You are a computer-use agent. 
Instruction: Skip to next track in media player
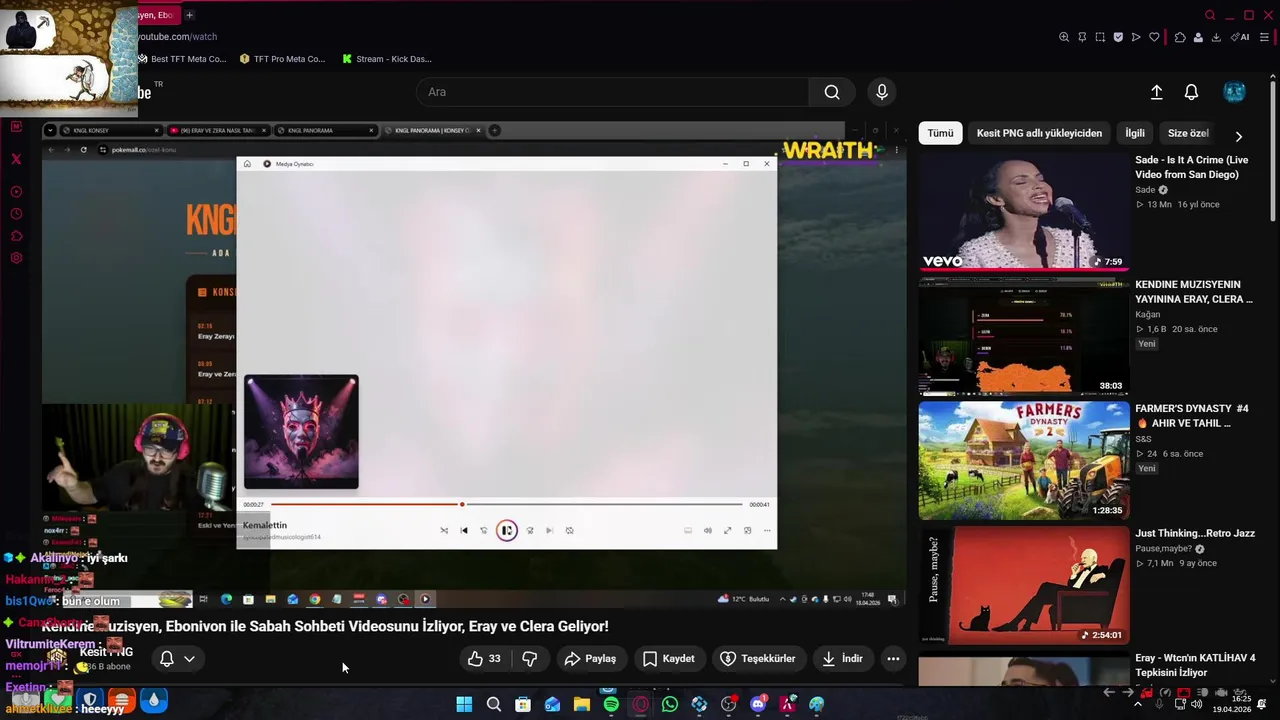[x=549, y=531]
